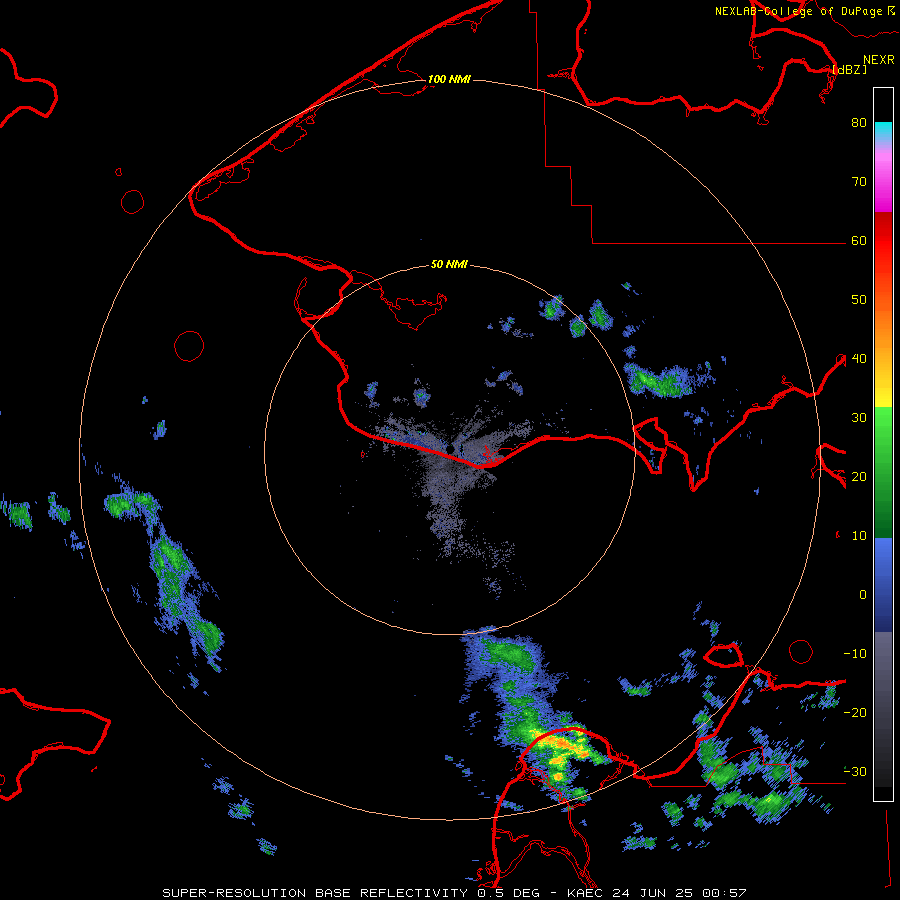Screen dimensions: 900x900
Task: Click the radar site at the center of the rings
Action: pyautogui.click(x=450, y=449)
